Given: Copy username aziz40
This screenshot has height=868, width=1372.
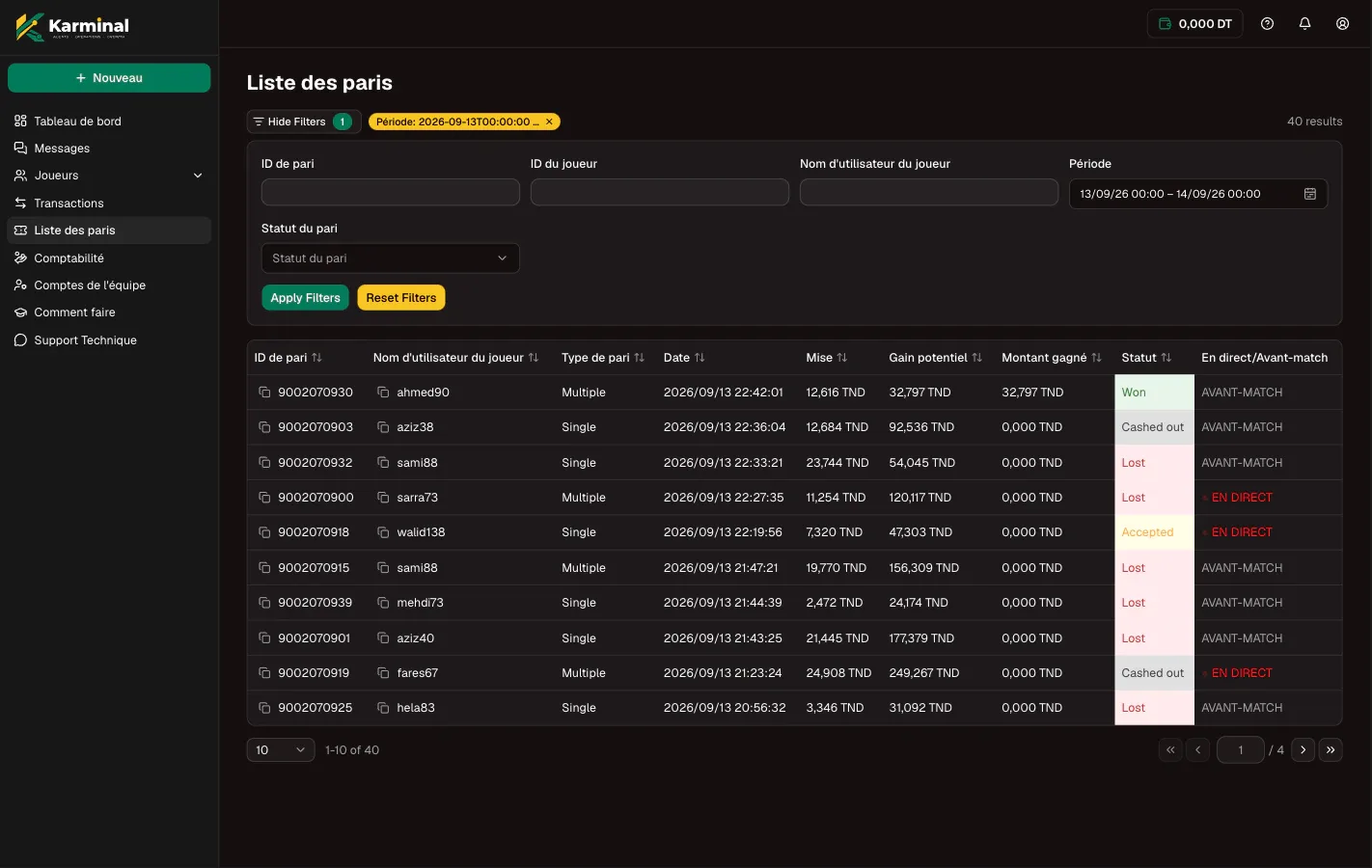Looking at the screenshot, I should click(x=383, y=638).
